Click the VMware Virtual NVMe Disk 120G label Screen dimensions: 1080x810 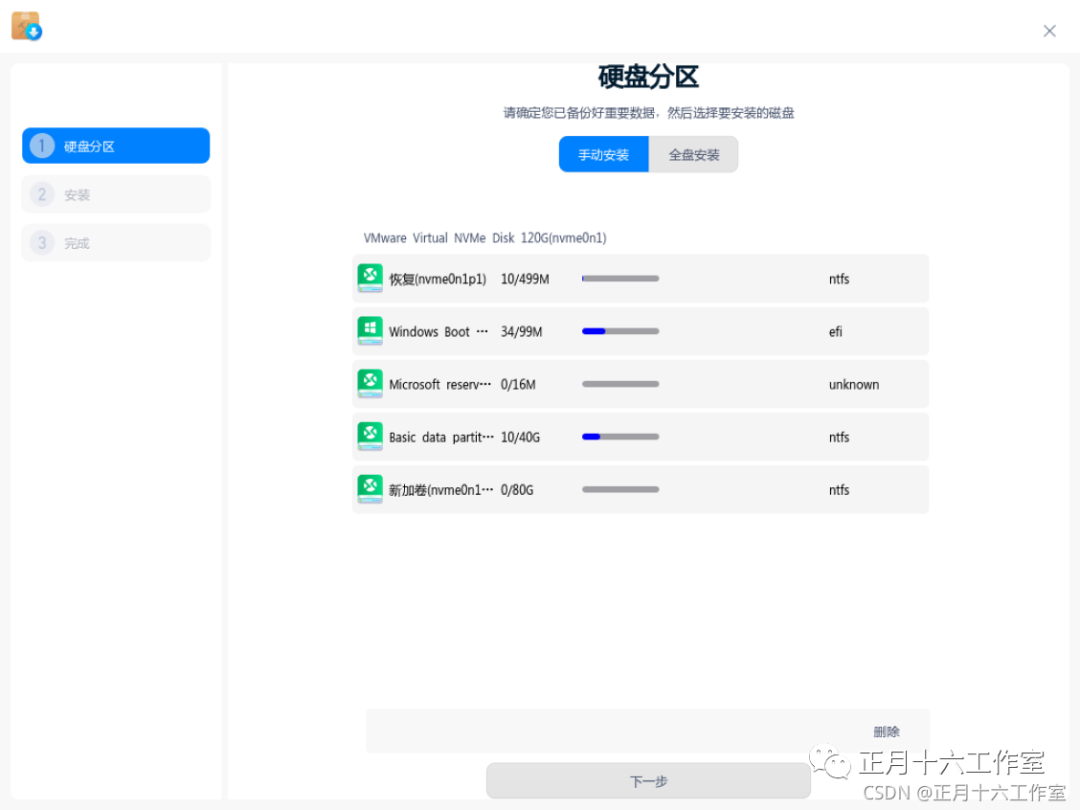(x=488, y=238)
